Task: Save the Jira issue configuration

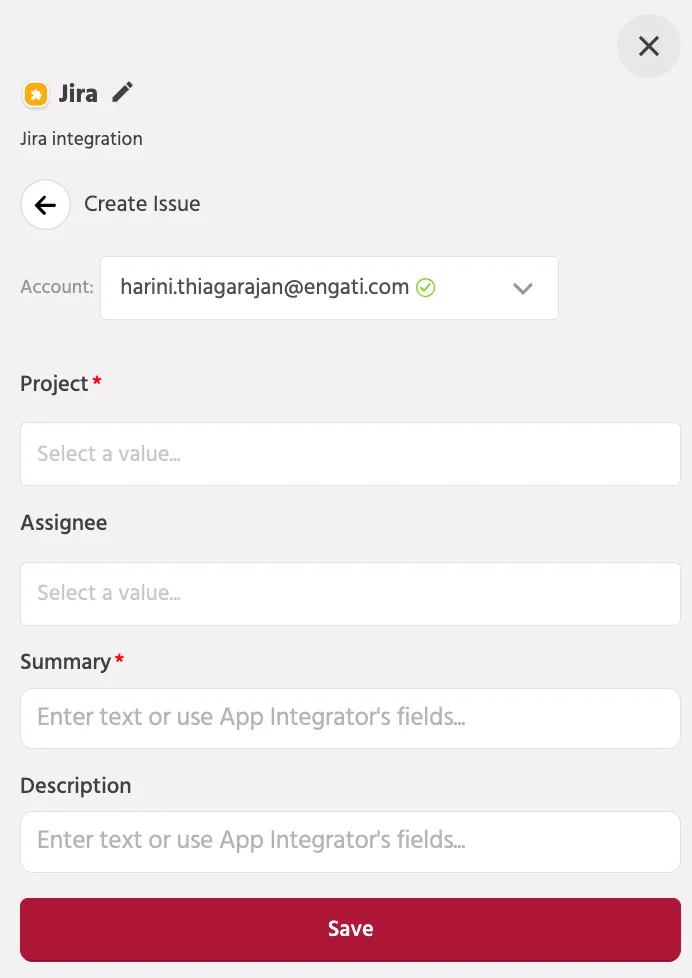Action: coord(350,929)
